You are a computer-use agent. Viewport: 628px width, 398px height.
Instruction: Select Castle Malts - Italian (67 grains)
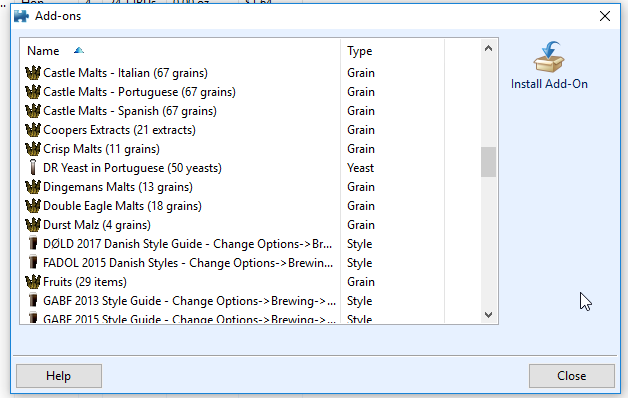click(x=125, y=73)
